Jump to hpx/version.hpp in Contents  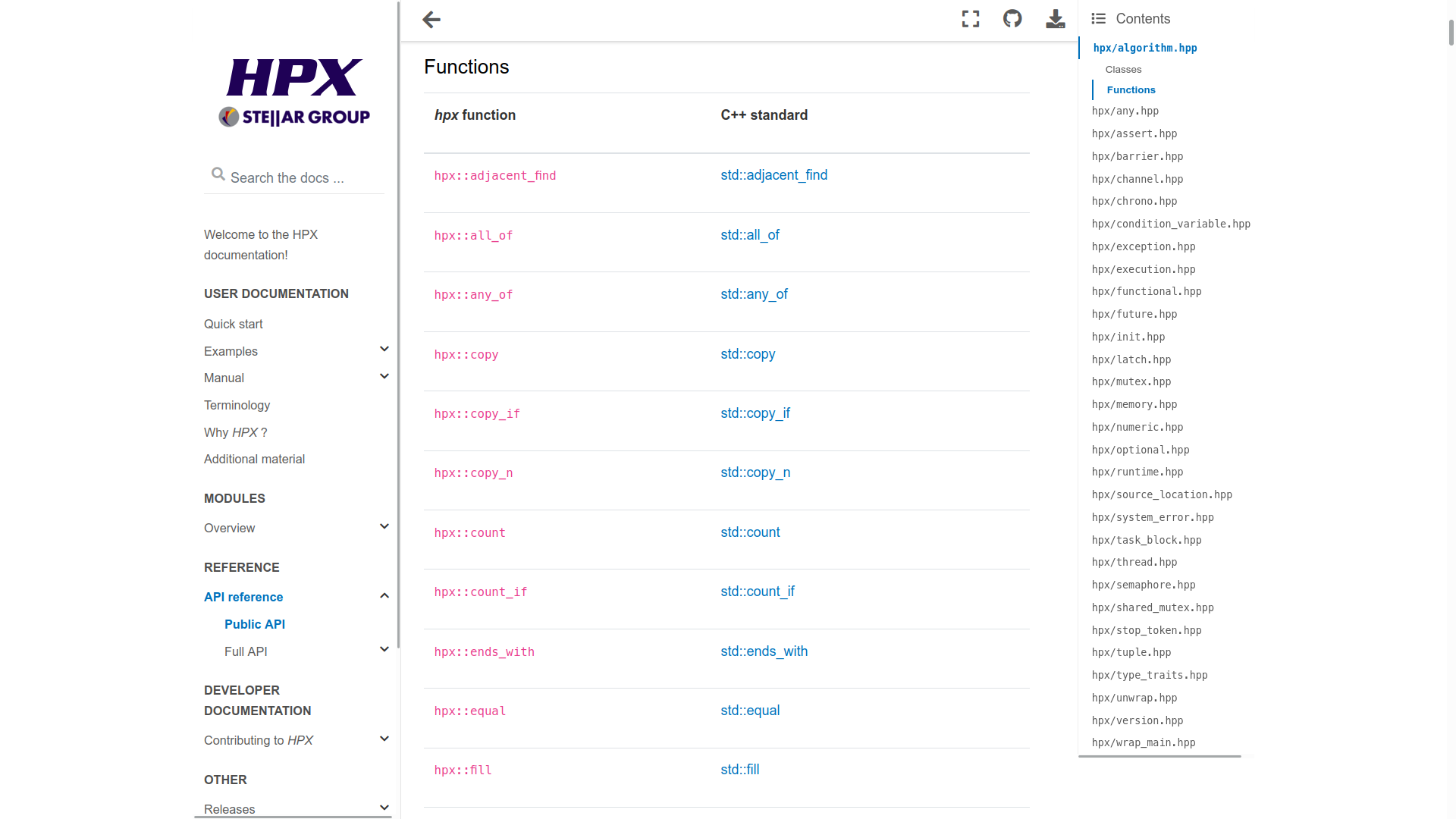(x=1137, y=721)
